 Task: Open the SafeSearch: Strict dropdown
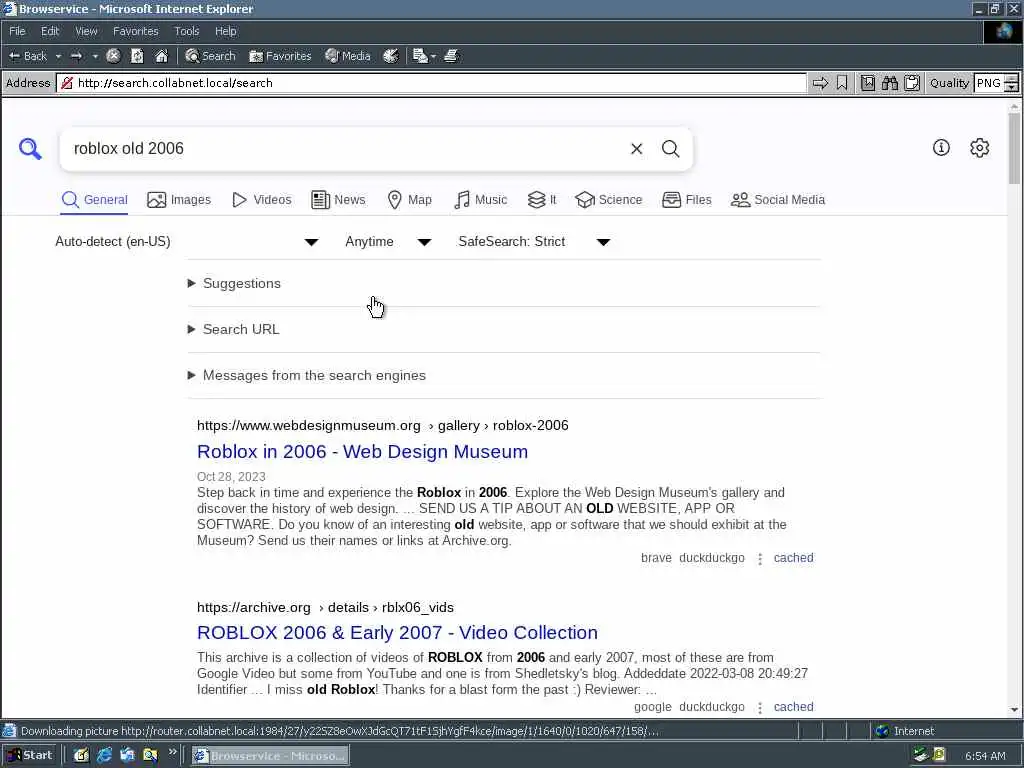(x=534, y=242)
